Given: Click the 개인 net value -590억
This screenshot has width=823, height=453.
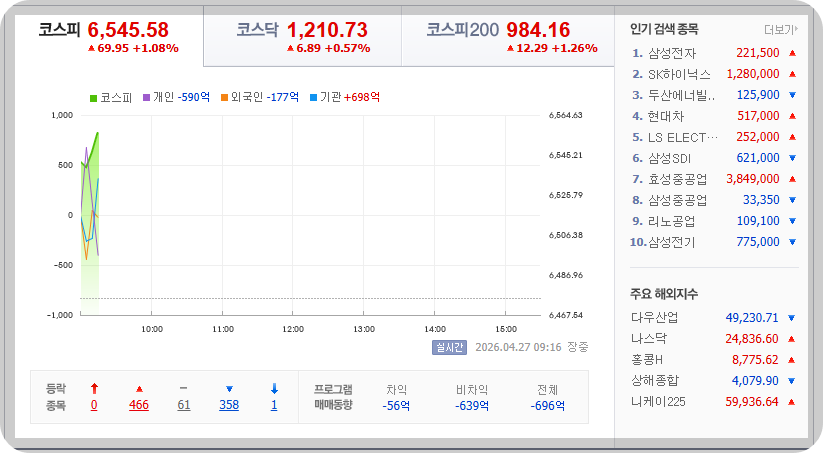Looking at the screenshot, I should coord(194,97).
